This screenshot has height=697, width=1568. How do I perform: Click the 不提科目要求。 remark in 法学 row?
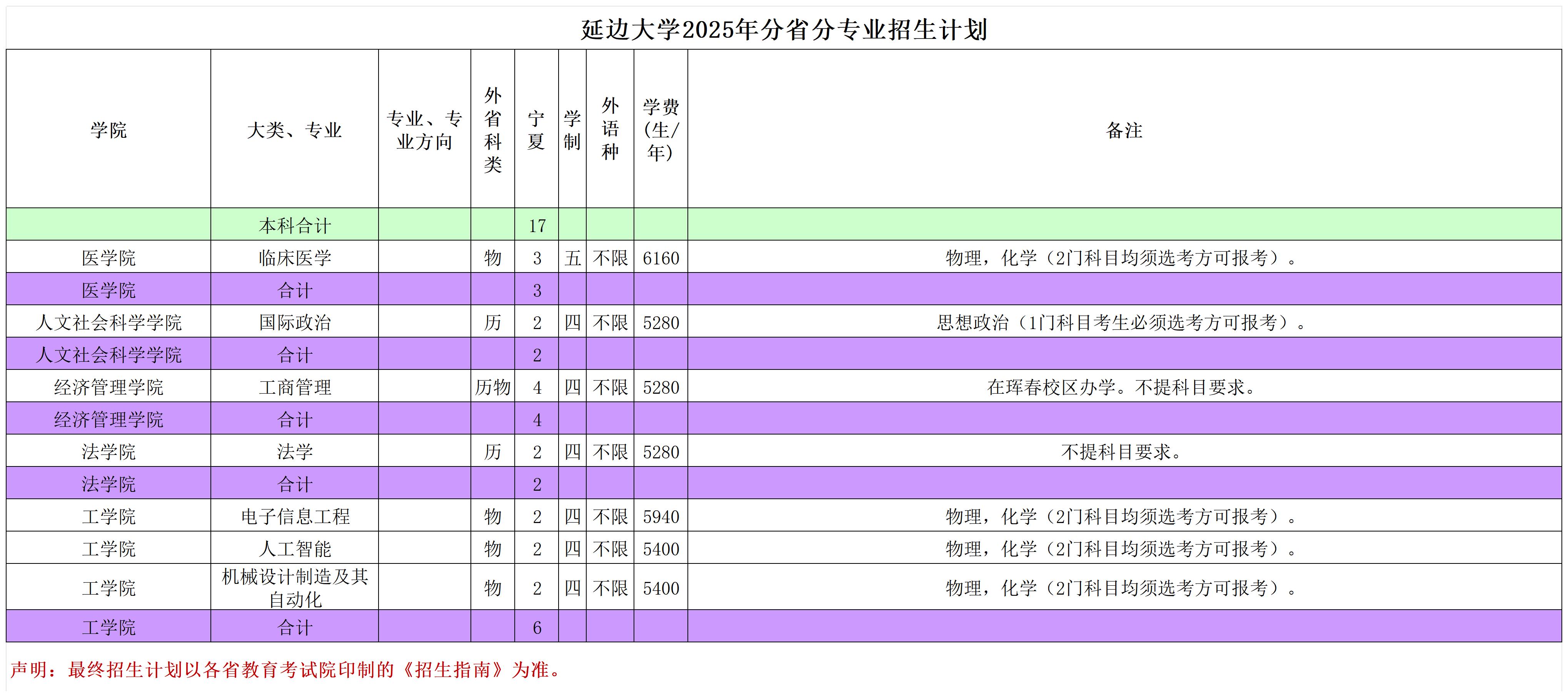coord(1124,450)
